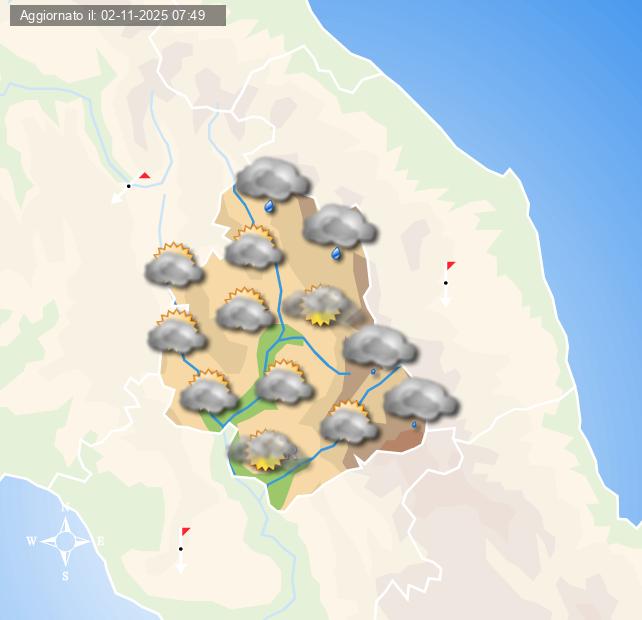Click the 'Aggiornato il: 02-11-2025 07:49' label
This screenshot has width=642, height=620.
[x=118, y=16]
